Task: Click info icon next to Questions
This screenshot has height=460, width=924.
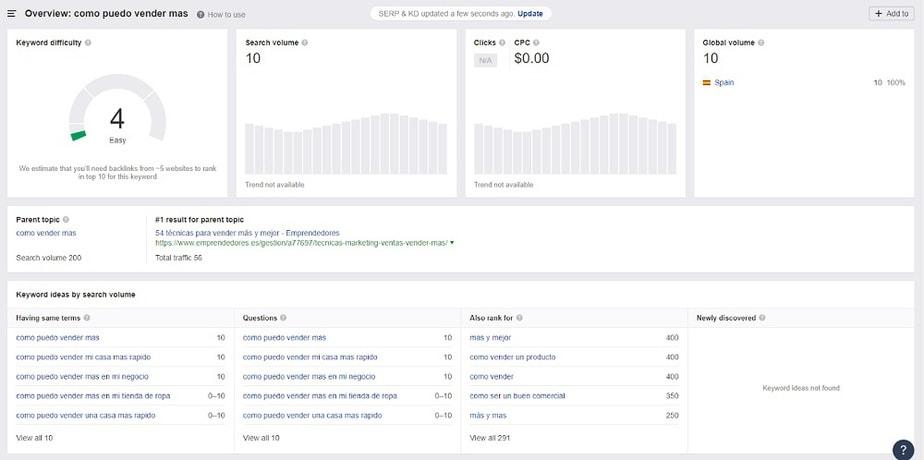Action: [284, 318]
